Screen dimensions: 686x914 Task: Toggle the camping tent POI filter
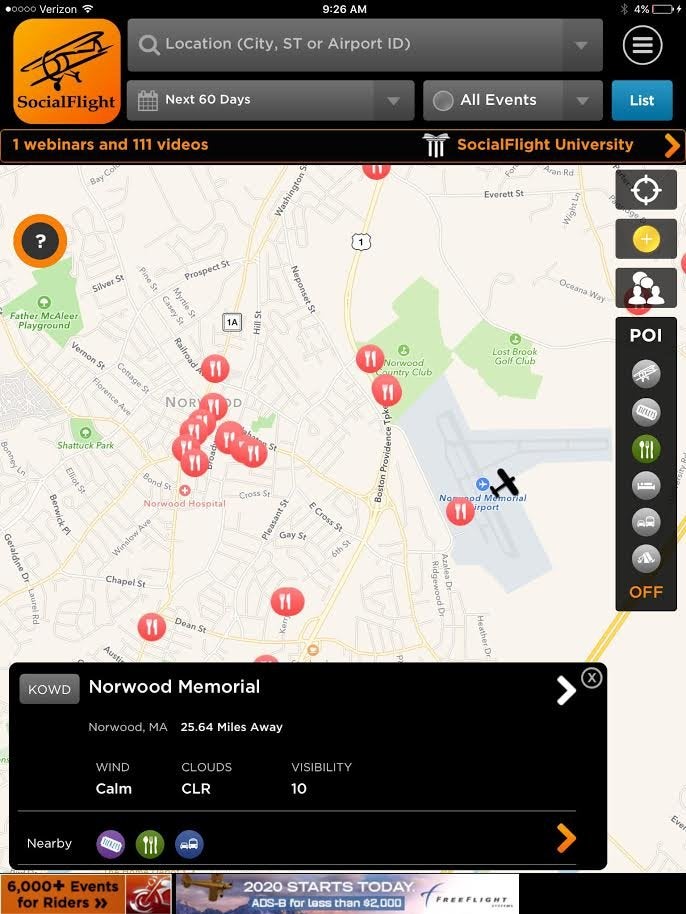coord(646,558)
